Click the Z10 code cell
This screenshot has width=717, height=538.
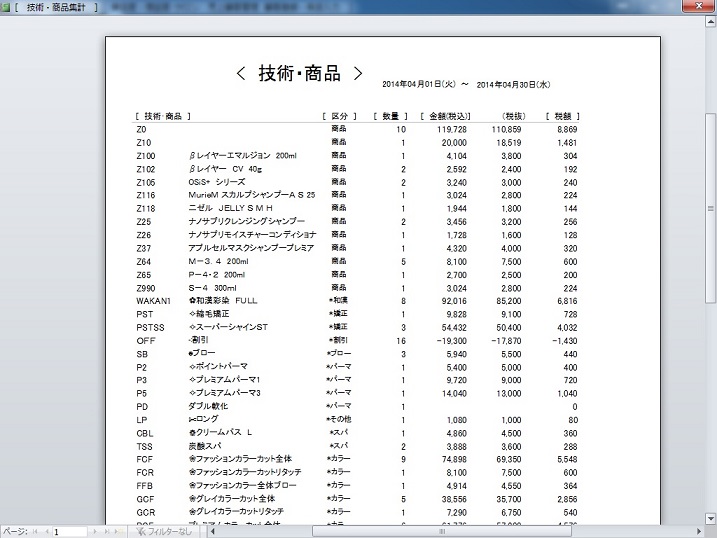(x=144, y=143)
